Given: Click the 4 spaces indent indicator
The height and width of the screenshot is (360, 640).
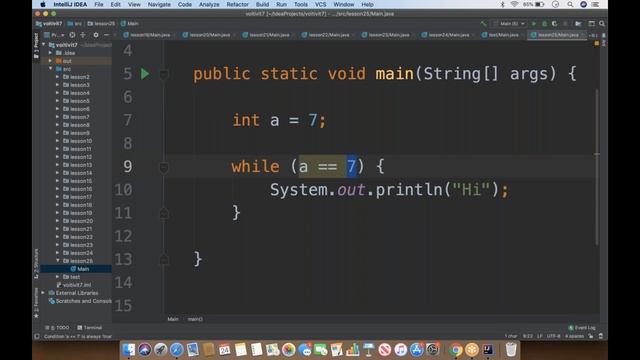Looking at the screenshot, I should (x=574, y=336).
